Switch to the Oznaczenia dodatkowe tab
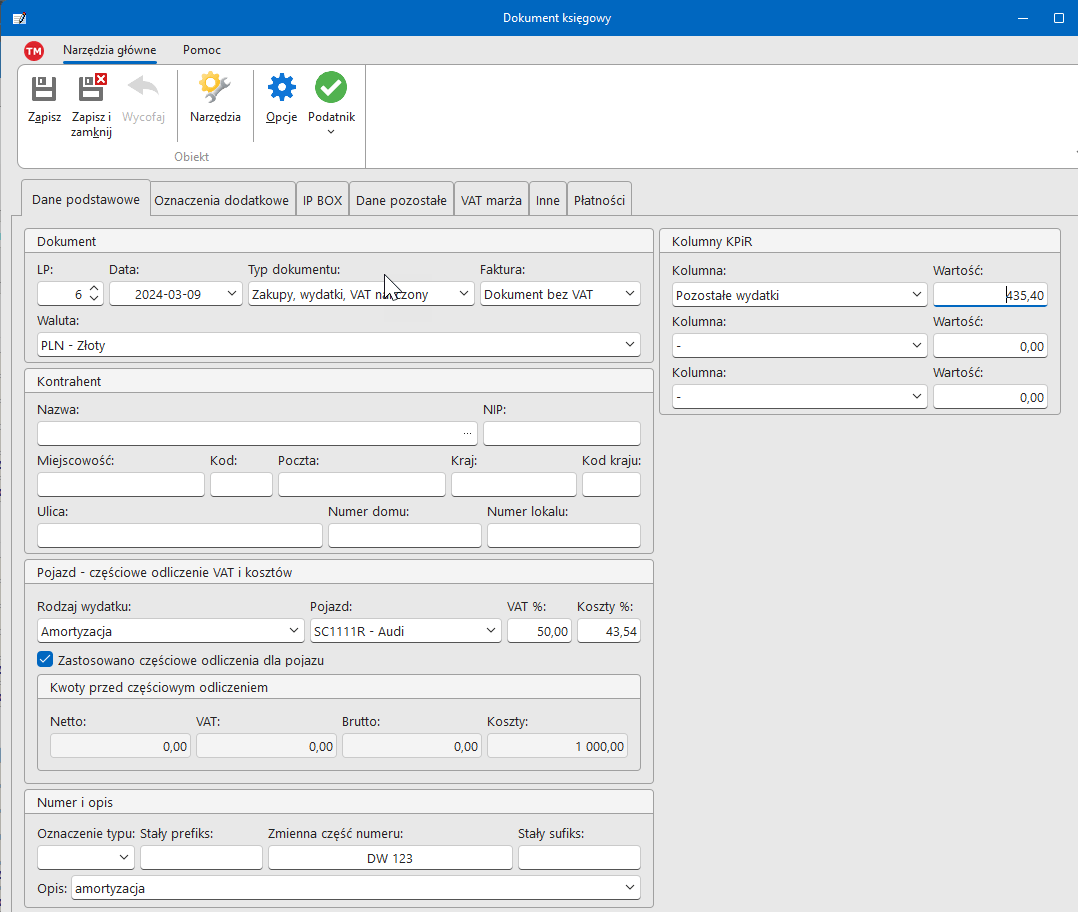The image size is (1078, 912). (222, 200)
